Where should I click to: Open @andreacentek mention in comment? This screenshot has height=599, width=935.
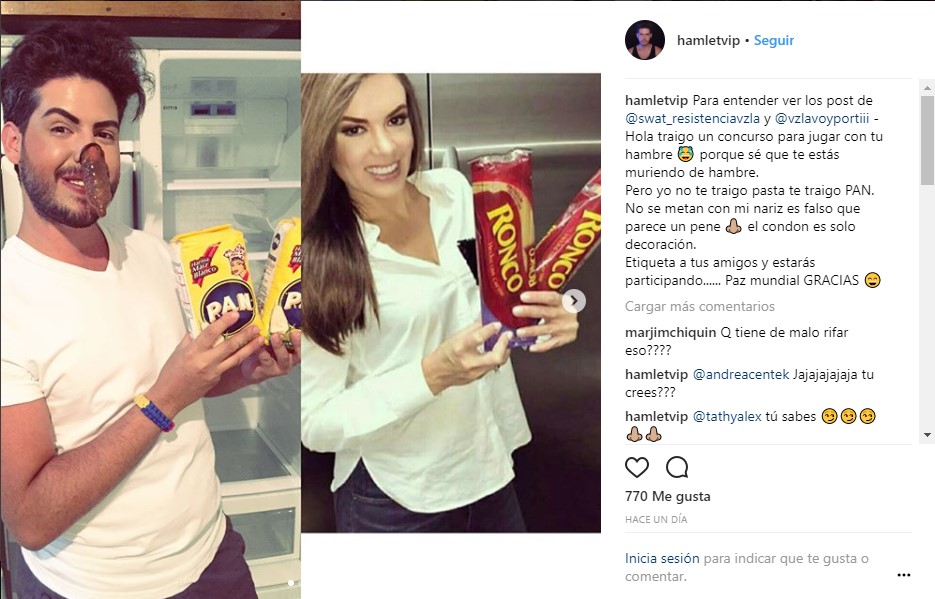(741, 374)
